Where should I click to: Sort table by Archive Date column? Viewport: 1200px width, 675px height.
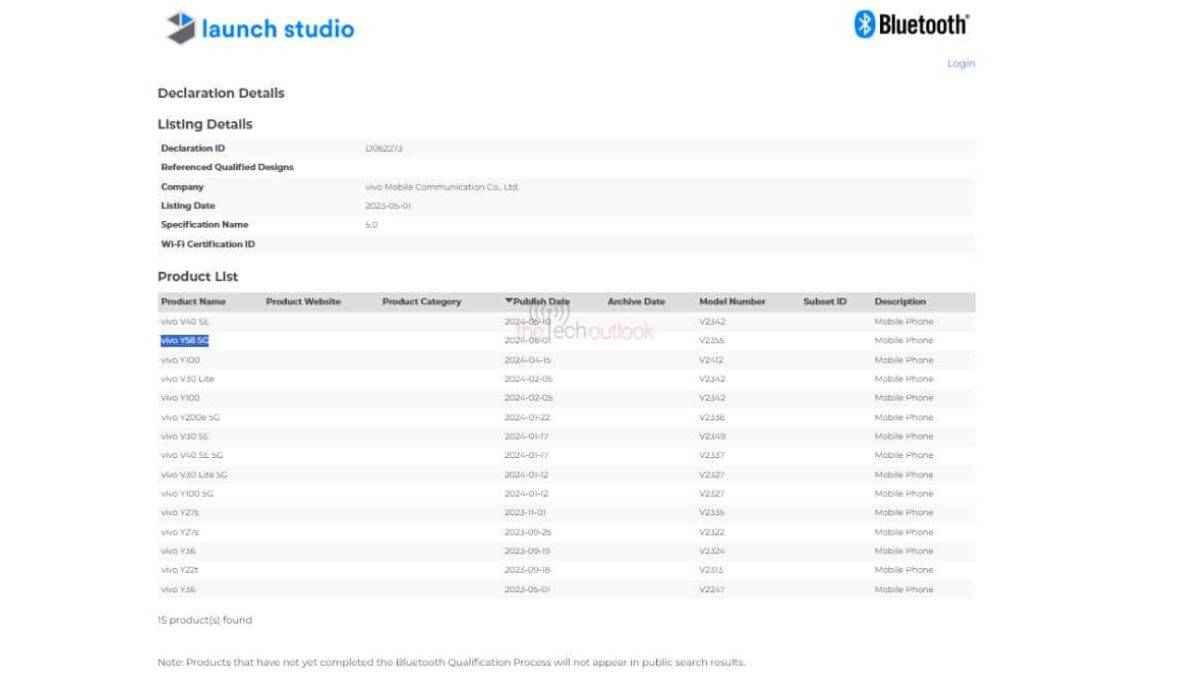pyautogui.click(x=636, y=301)
